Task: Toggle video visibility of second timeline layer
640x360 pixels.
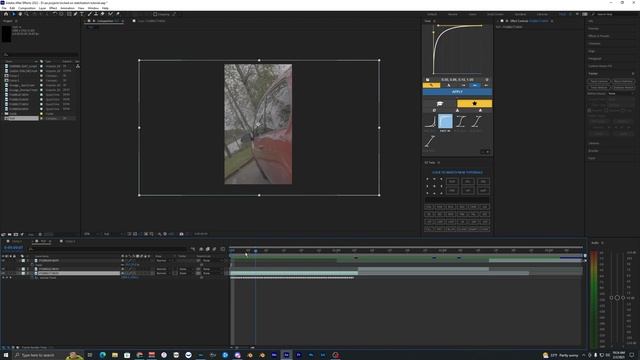Action: click(x=3, y=269)
